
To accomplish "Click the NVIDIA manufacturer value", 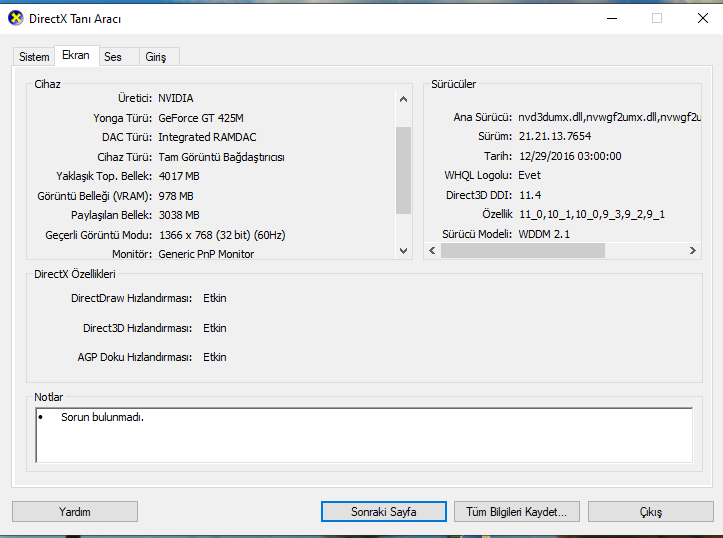I will pos(176,98).
